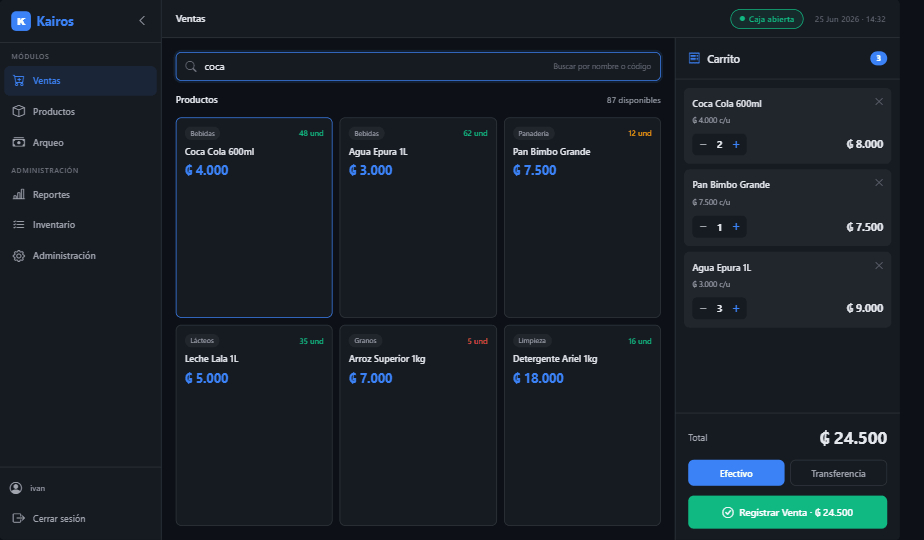
Task: Add Arroz Superior 1kg product card
Action: (418, 425)
